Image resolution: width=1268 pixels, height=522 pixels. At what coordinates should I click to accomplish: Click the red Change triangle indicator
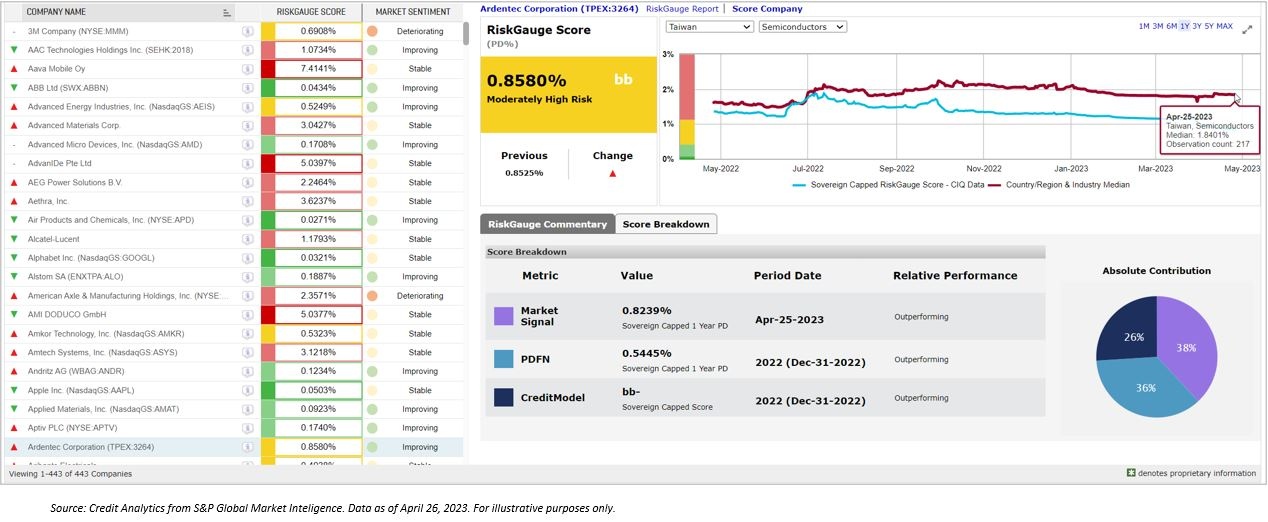click(612, 173)
